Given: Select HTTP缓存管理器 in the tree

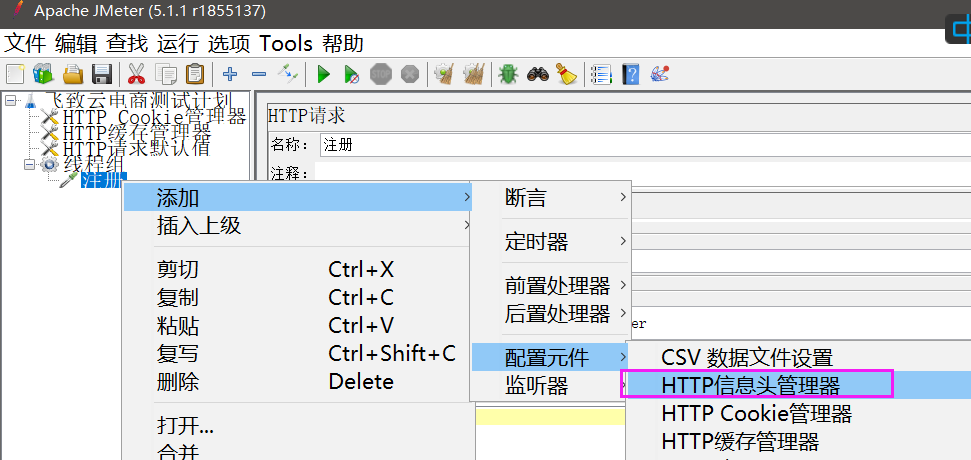Looking at the screenshot, I should pos(137,132).
